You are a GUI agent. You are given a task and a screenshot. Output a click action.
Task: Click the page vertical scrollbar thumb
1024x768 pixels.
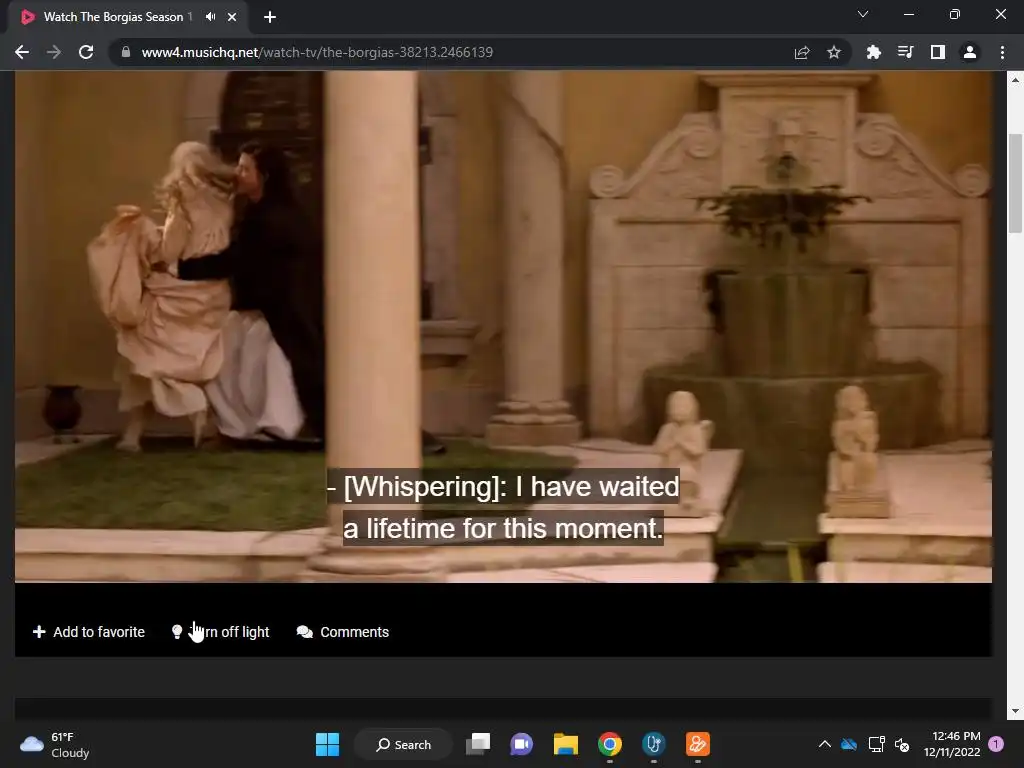1015,183
